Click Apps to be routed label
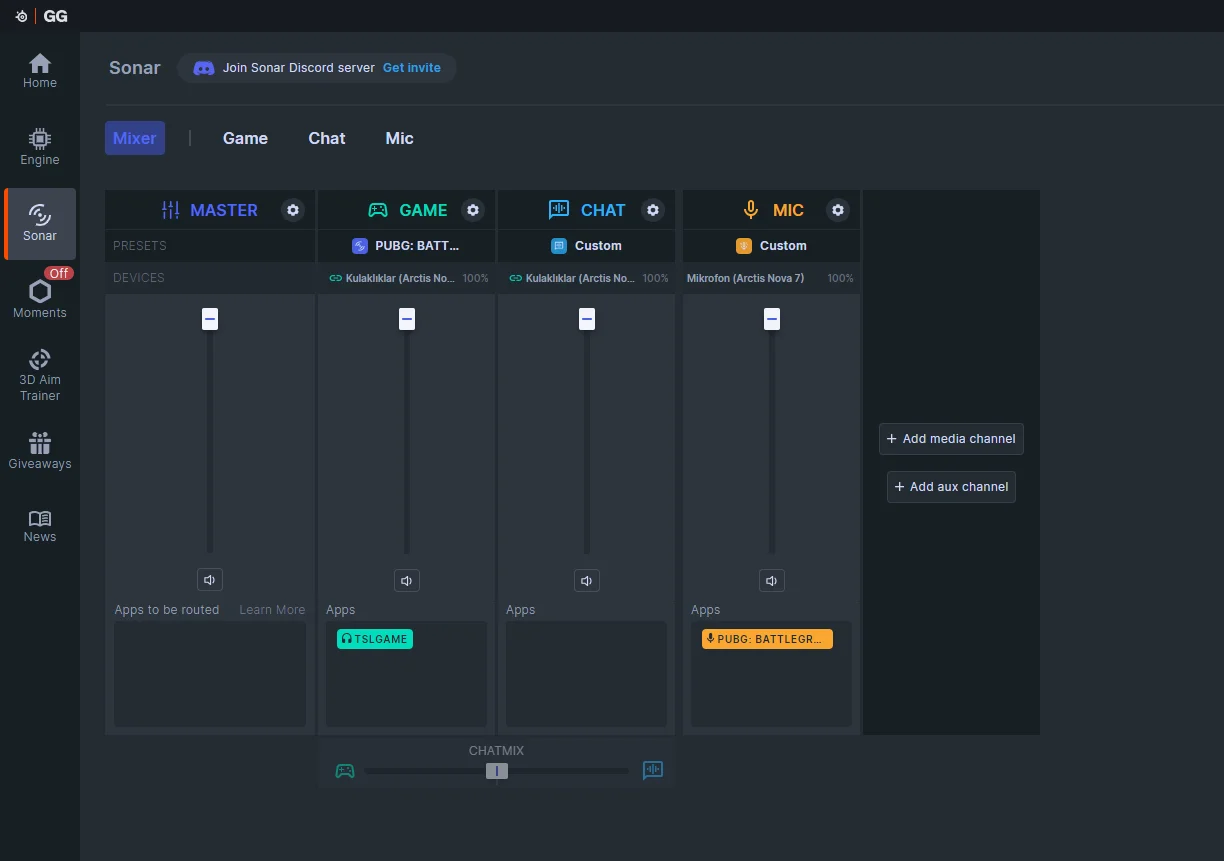1224x861 pixels. [x=167, y=610]
